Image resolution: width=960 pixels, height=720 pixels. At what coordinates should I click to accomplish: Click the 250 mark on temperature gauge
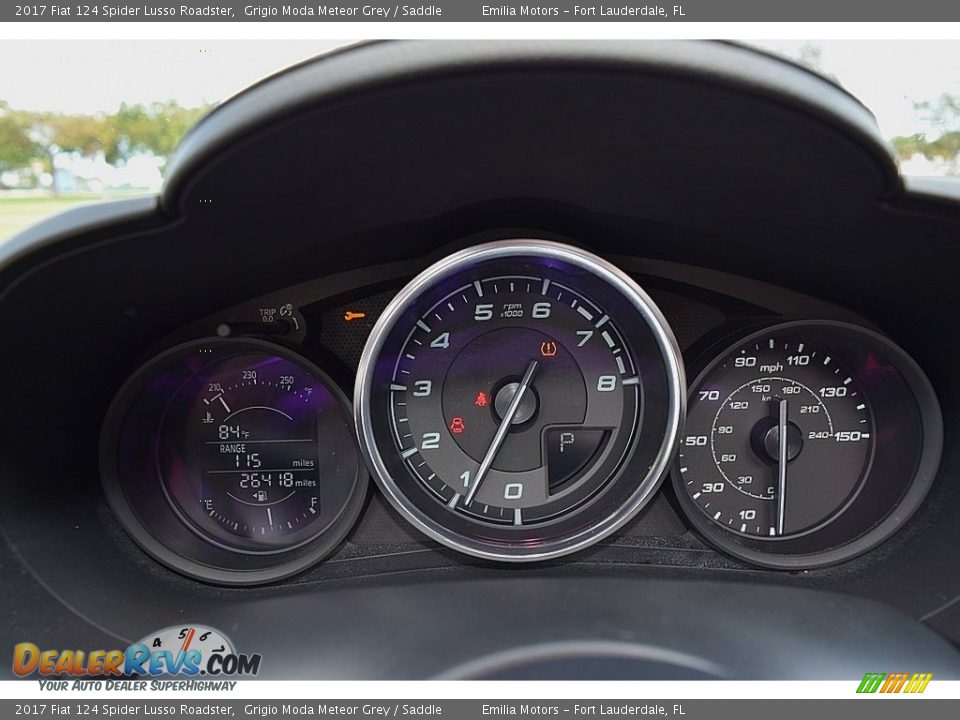coord(287,380)
